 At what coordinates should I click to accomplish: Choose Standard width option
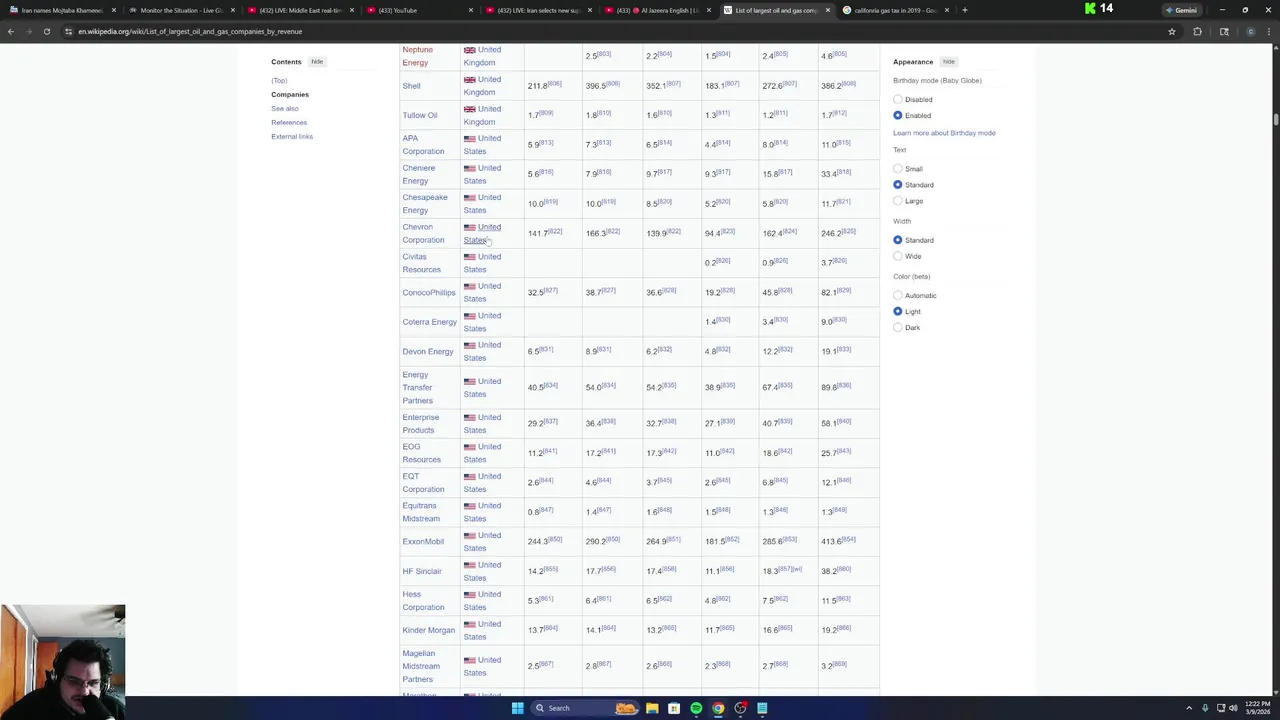tap(898, 240)
